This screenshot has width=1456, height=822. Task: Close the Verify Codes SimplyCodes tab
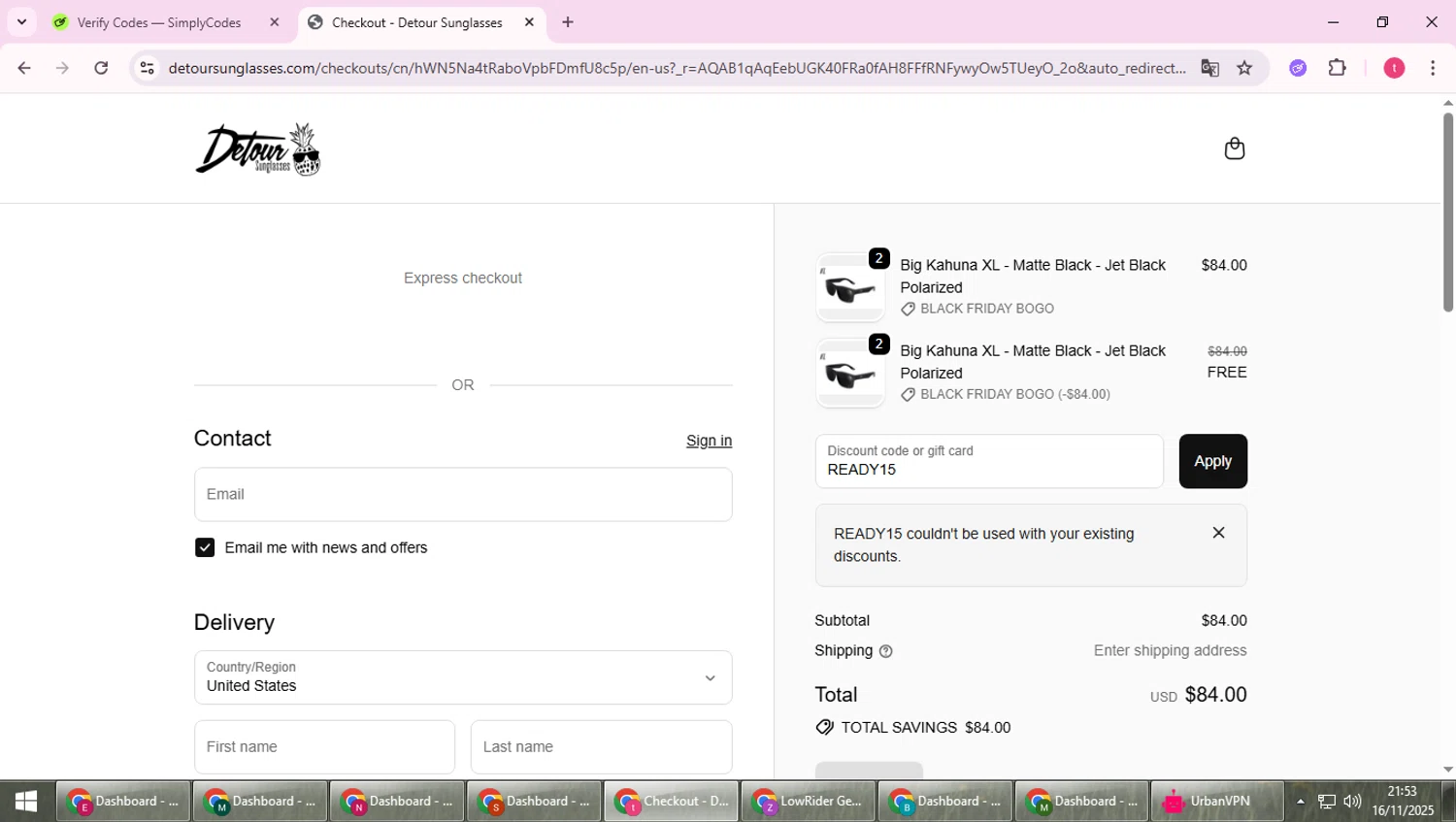pyautogui.click(x=275, y=22)
